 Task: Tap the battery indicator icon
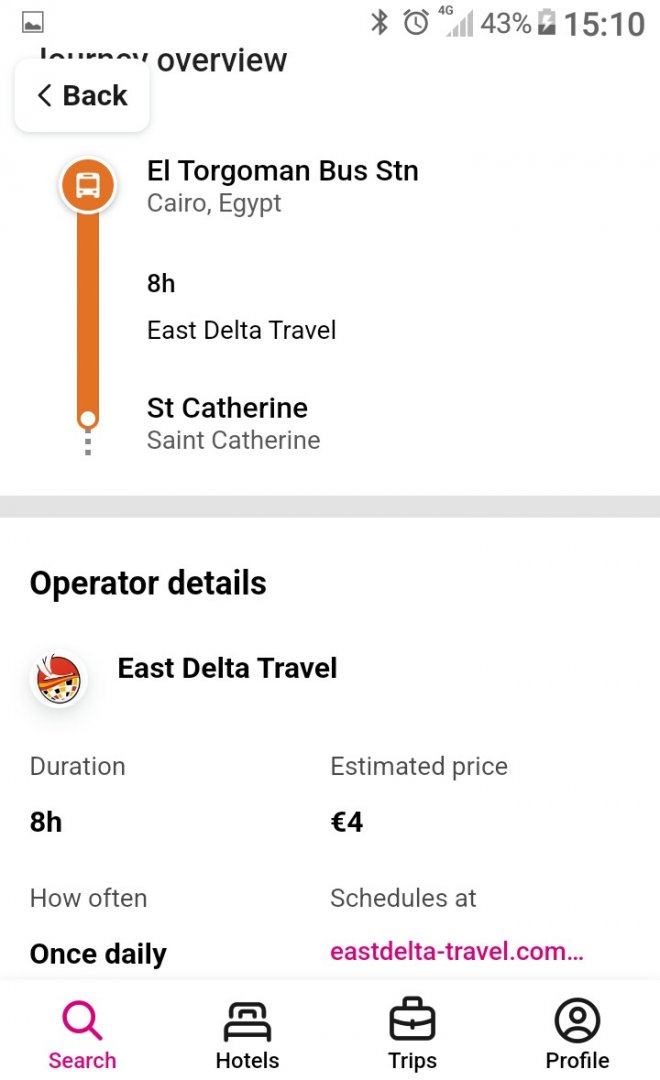546,22
